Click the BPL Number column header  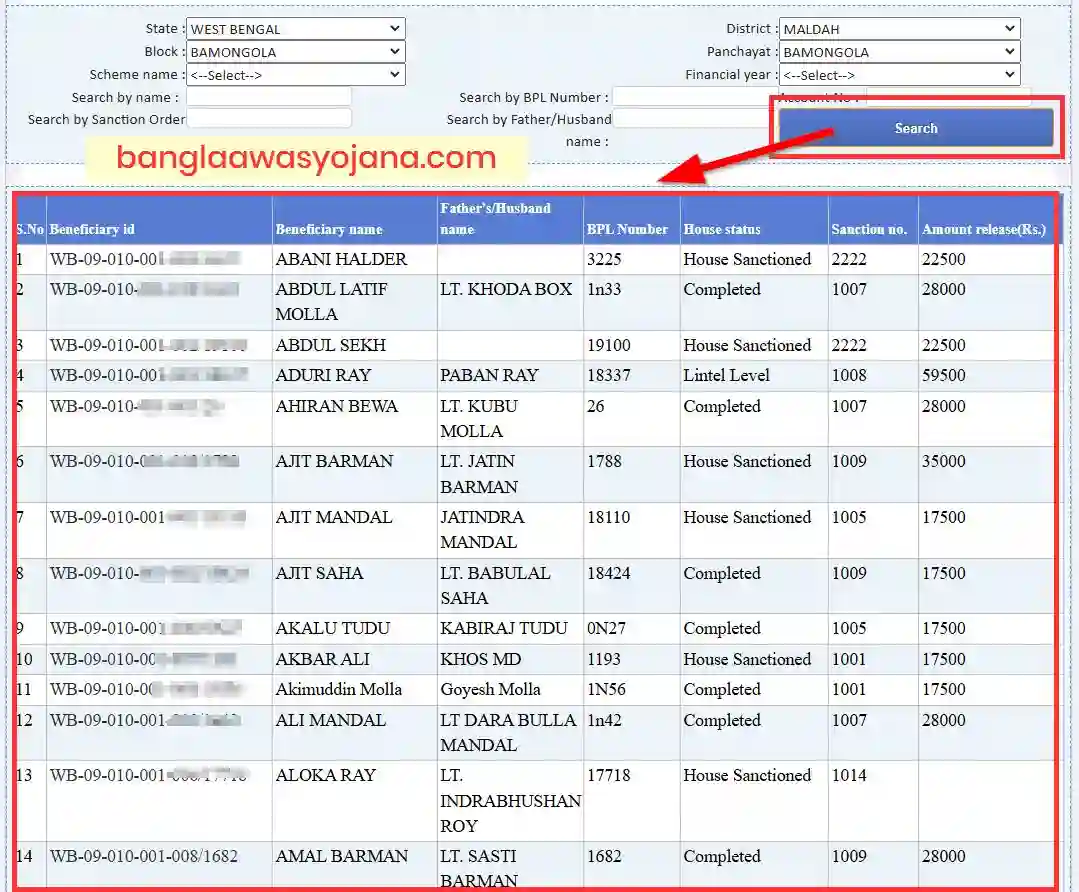(627, 229)
